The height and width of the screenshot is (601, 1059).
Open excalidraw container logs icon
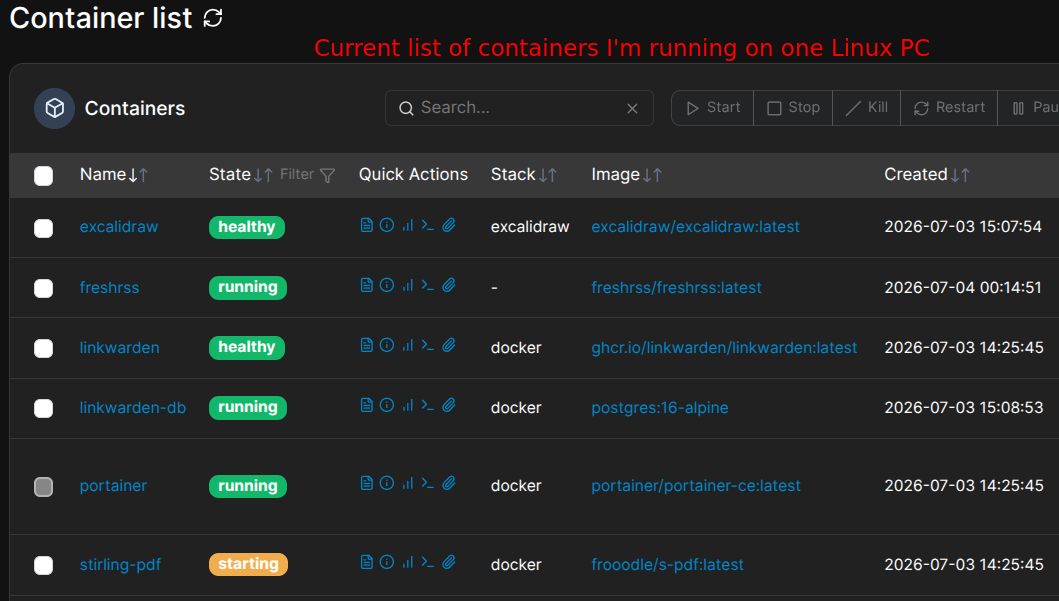click(367, 225)
